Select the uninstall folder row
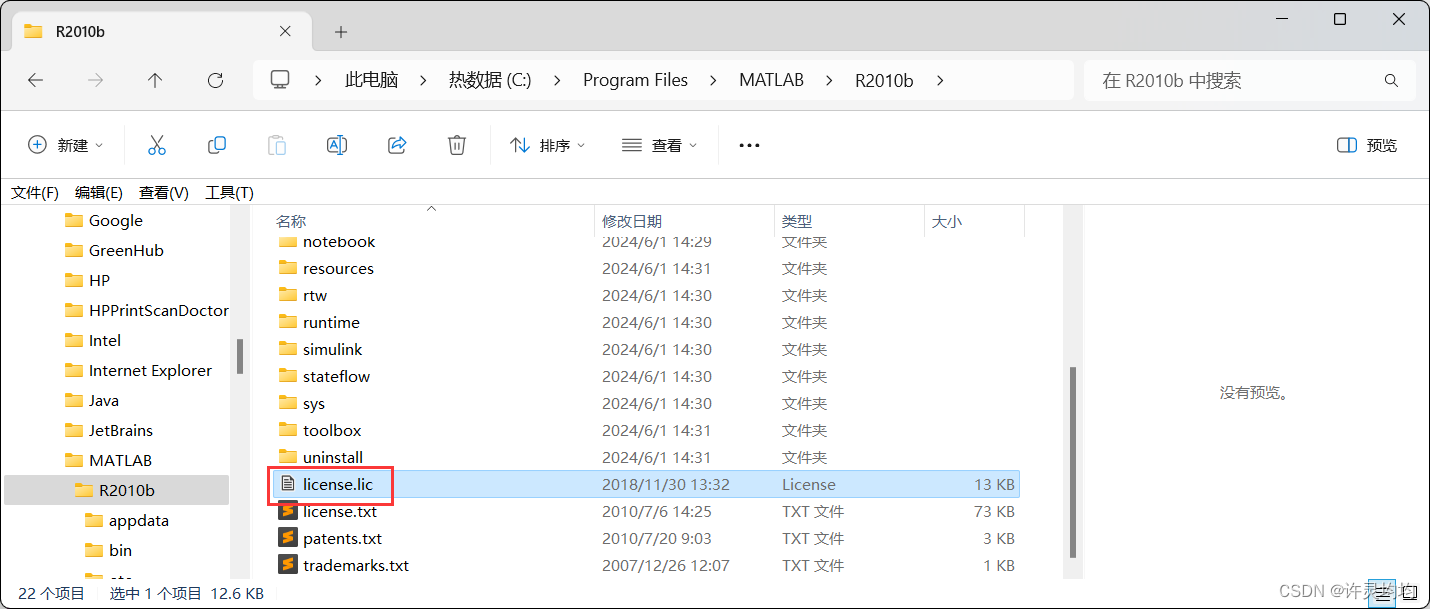 (645, 457)
